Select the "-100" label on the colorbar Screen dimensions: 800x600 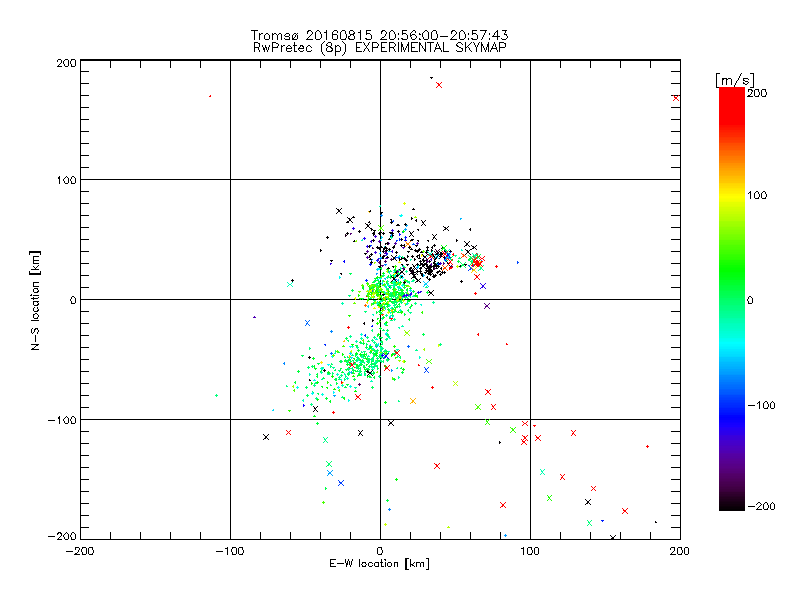coord(761,405)
